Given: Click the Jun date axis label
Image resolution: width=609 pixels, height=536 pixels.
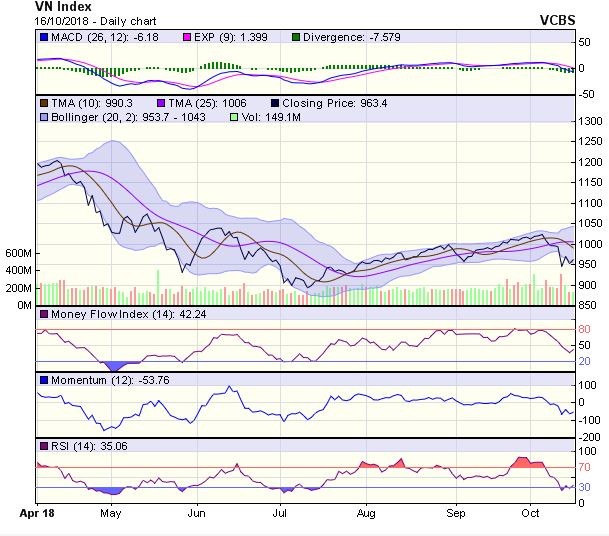Looking at the screenshot, I should (x=197, y=513).
